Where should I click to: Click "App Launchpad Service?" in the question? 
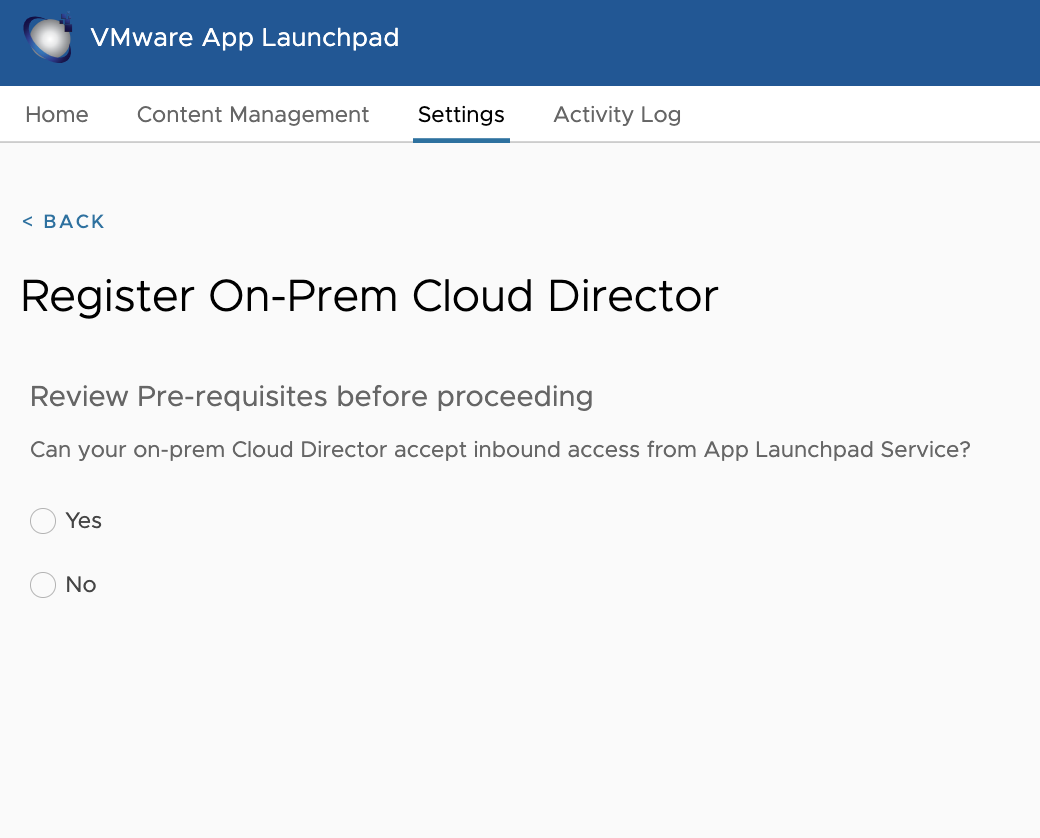tap(838, 450)
